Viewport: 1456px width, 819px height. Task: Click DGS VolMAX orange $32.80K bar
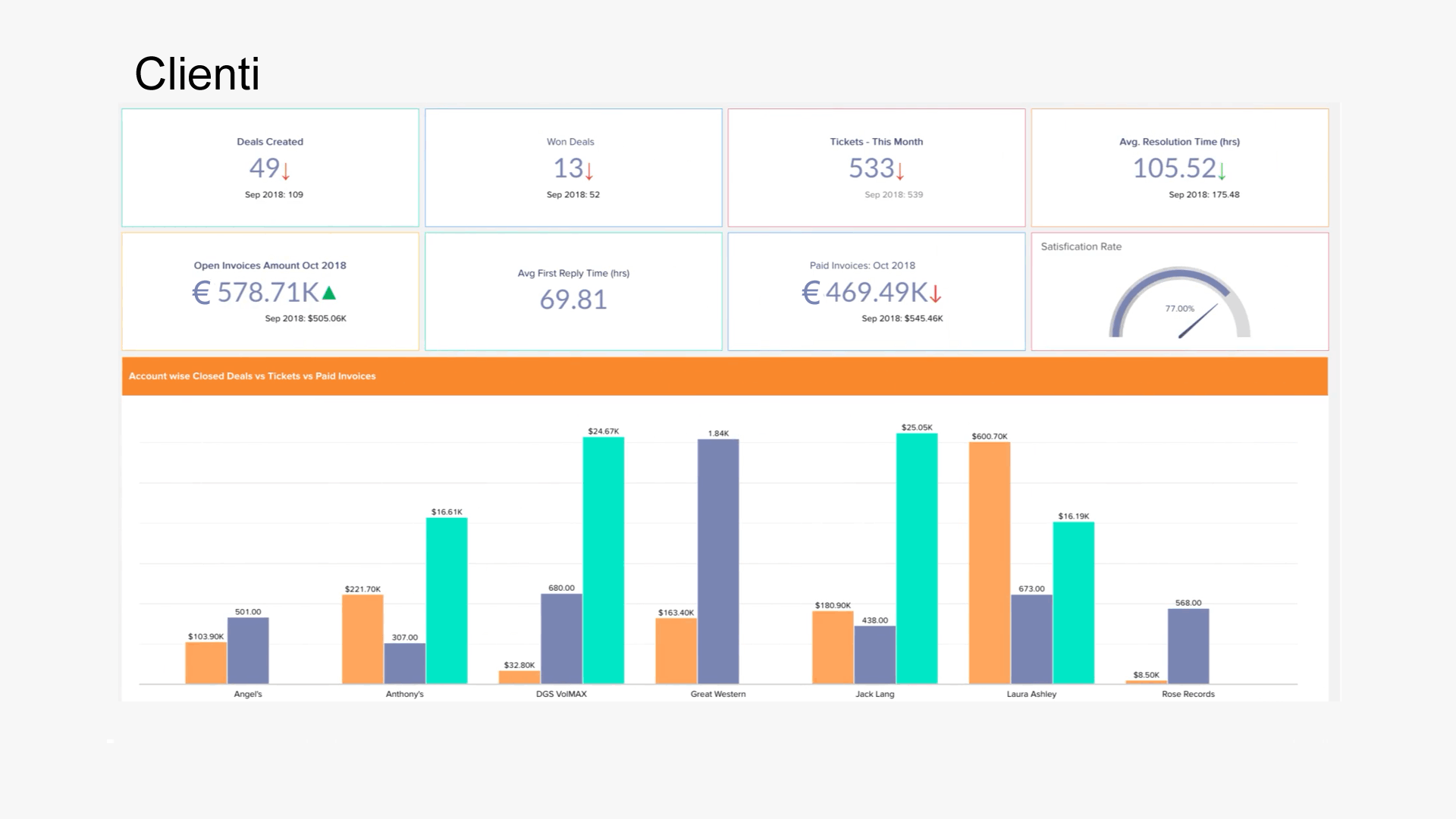click(519, 677)
